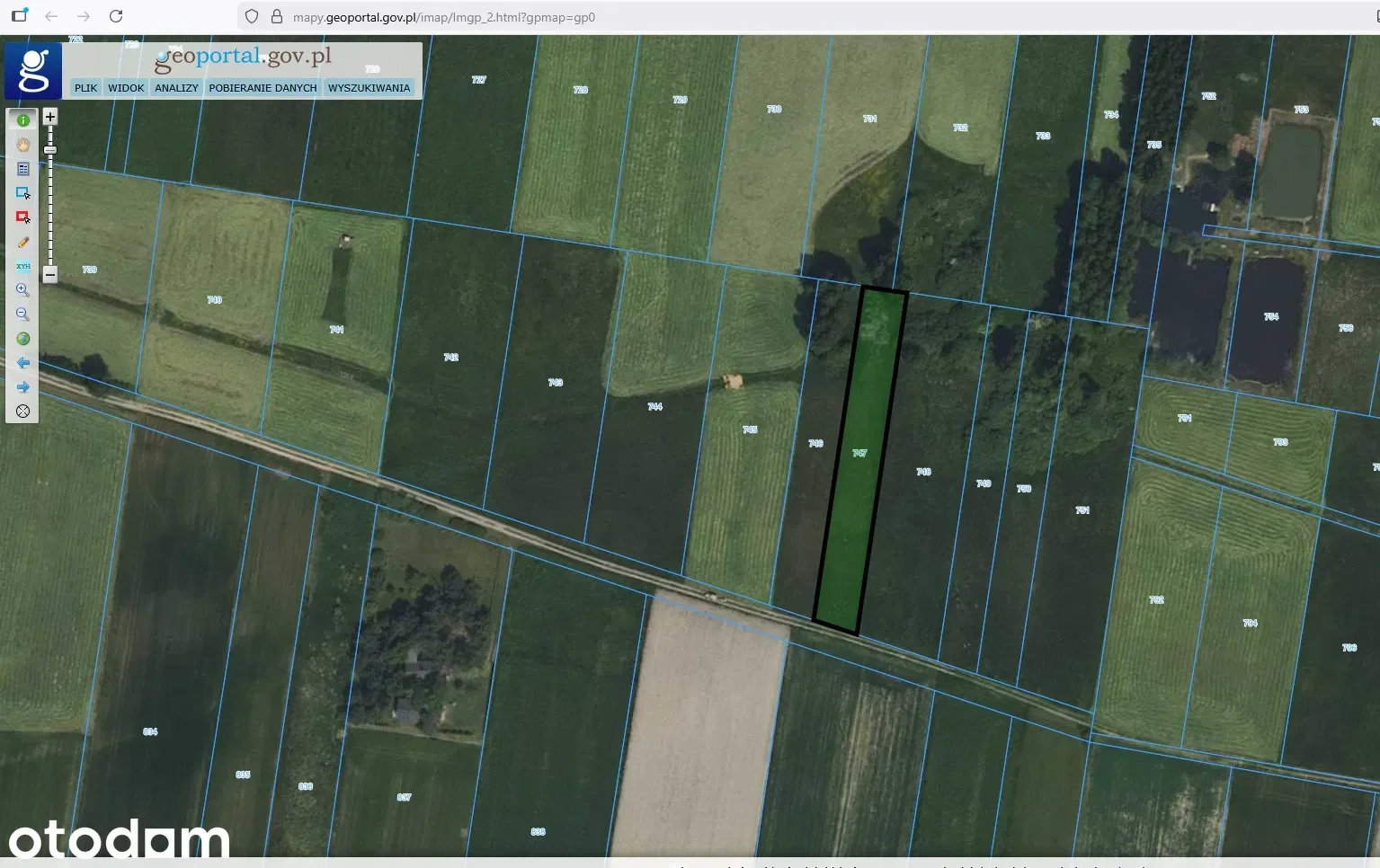Select the magnifier zoom out tool
Screen dimensions: 1380x868
coord(23,314)
